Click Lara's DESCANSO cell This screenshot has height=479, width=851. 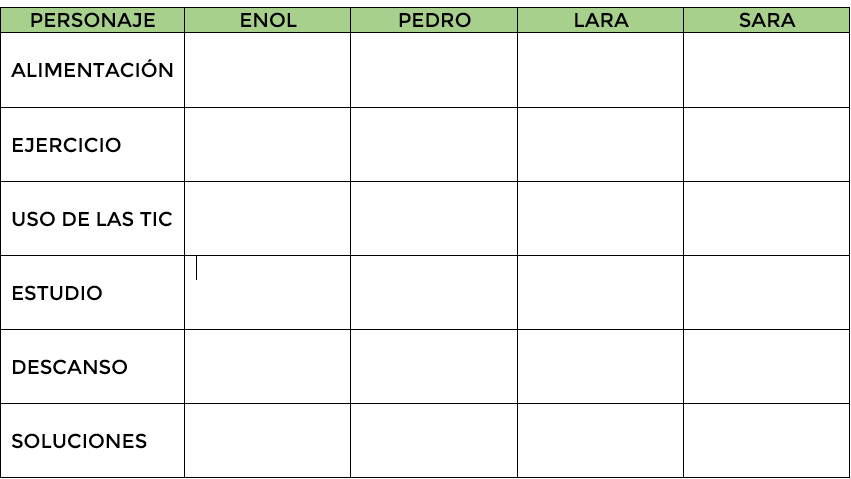[x=600, y=367]
